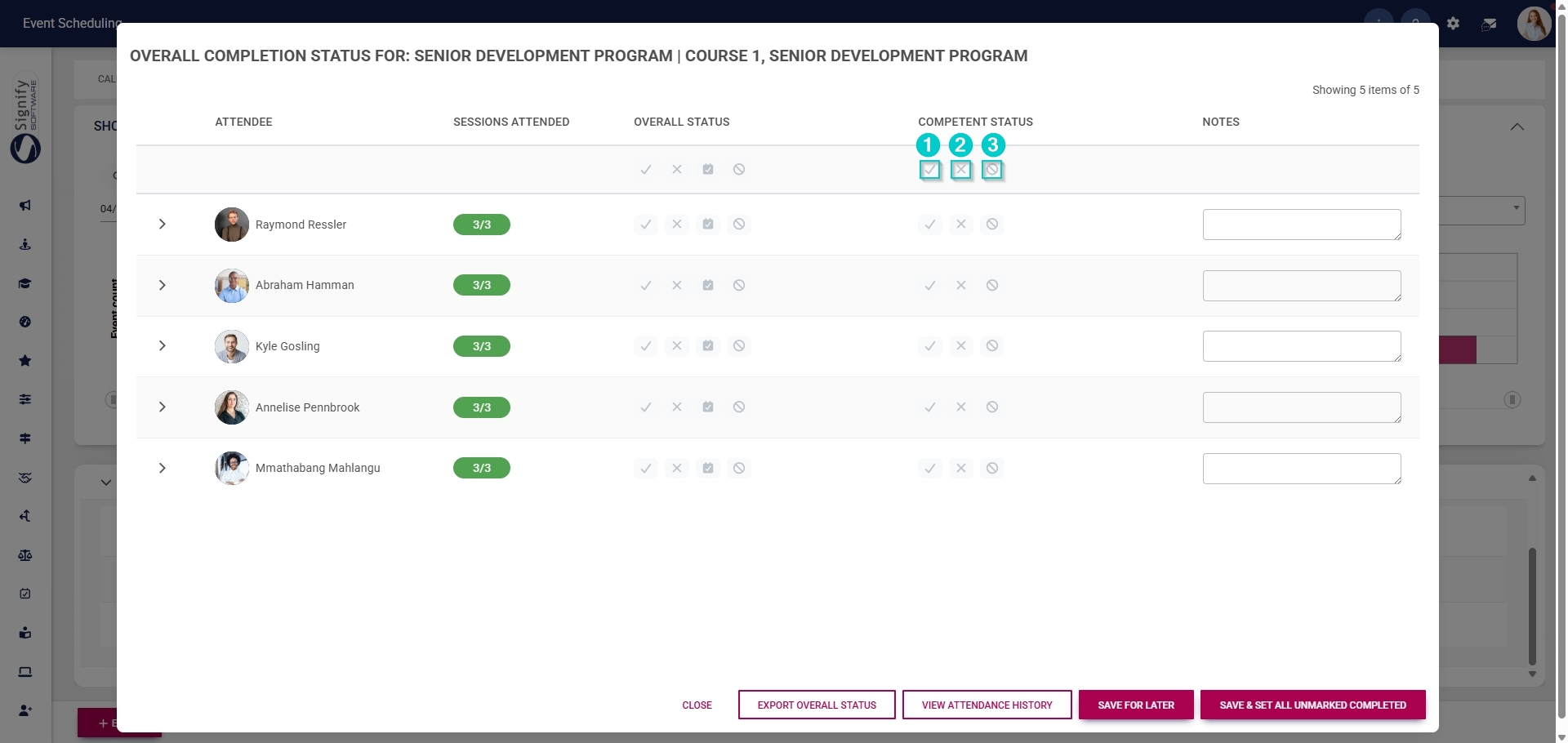This screenshot has width=1568, height=743.
Task: Open scales icon in sidebar
Action: (25, 555)
